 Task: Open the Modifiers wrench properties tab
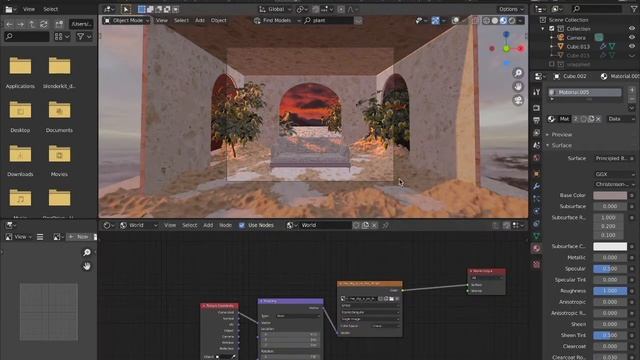pos(536,186)
